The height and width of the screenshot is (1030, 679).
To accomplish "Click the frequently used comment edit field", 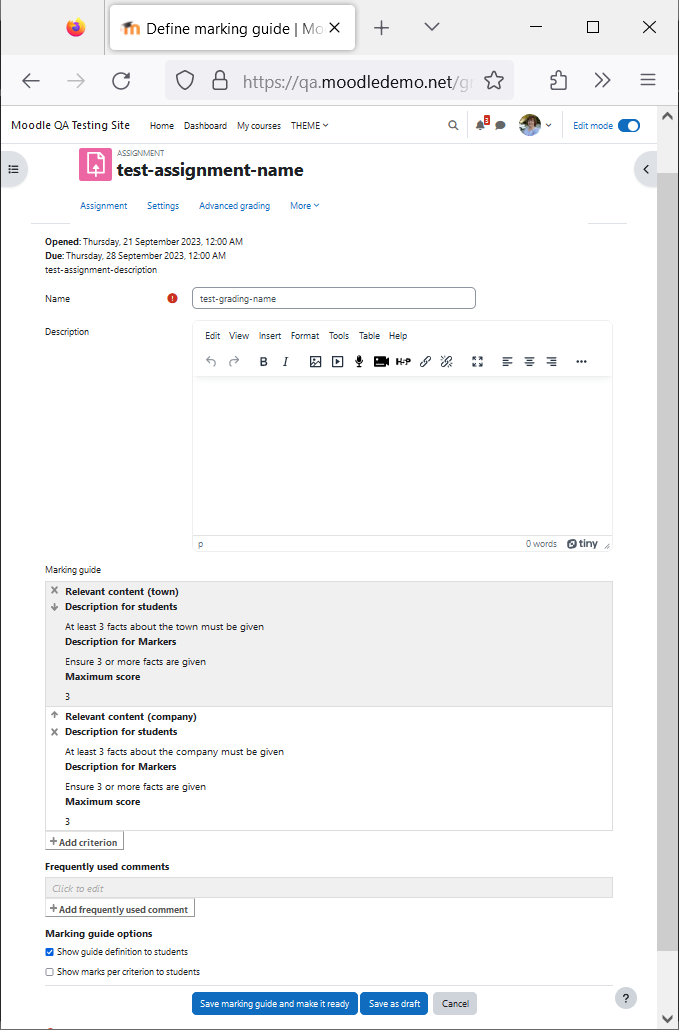I will click(x=329, y=888).
